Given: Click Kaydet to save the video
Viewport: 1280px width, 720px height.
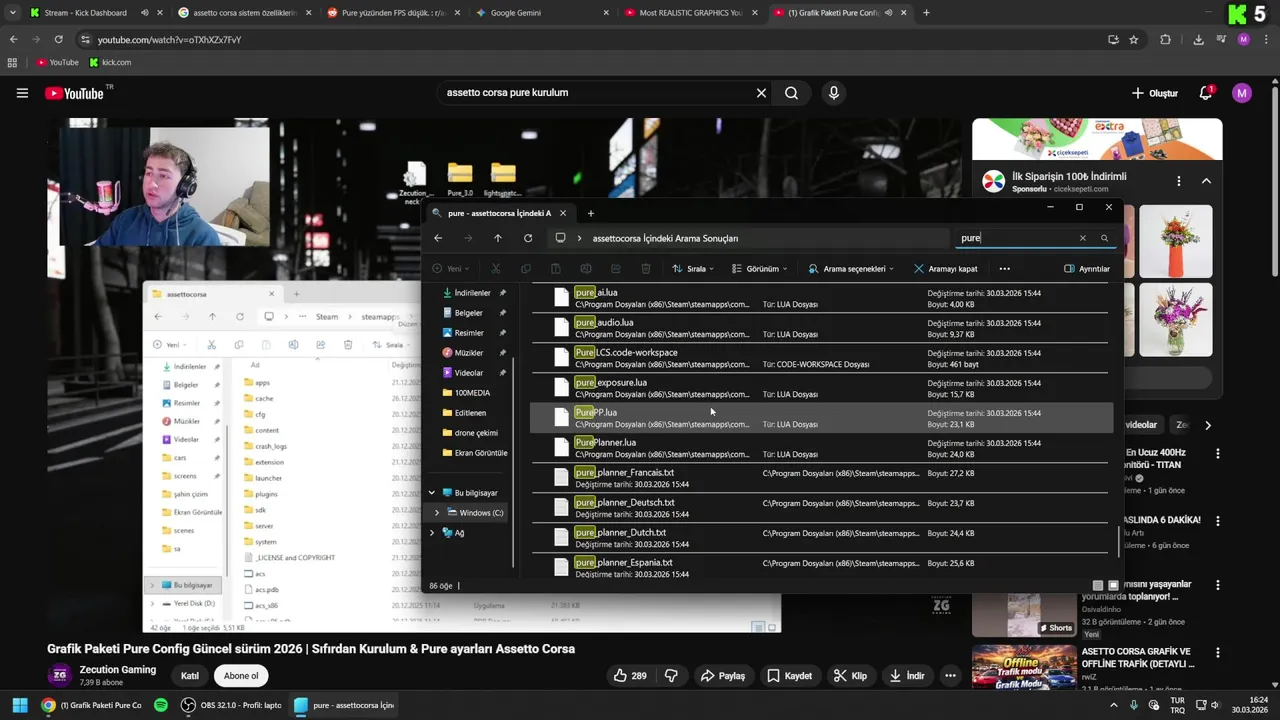Looking at the screenshot, I should click(790, 676).
